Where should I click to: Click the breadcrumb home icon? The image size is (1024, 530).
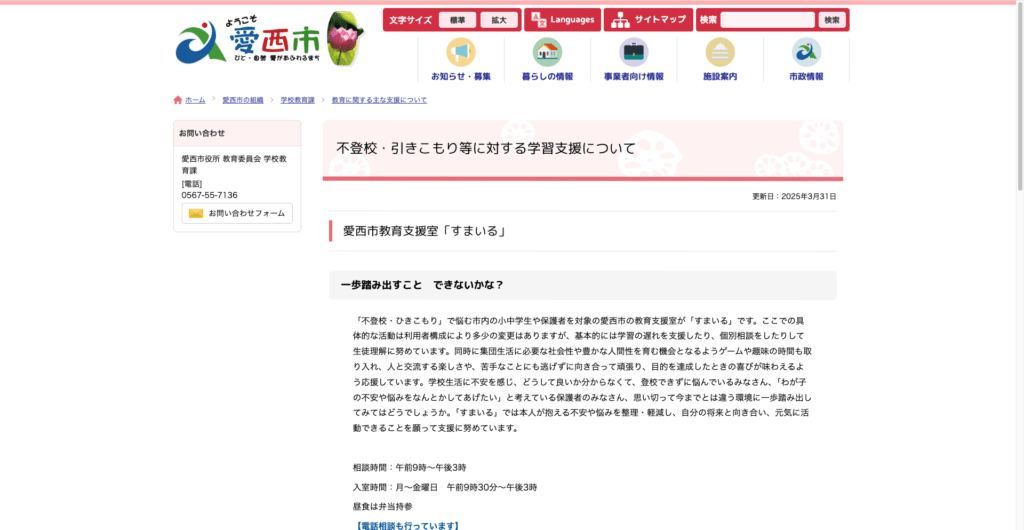178,100
